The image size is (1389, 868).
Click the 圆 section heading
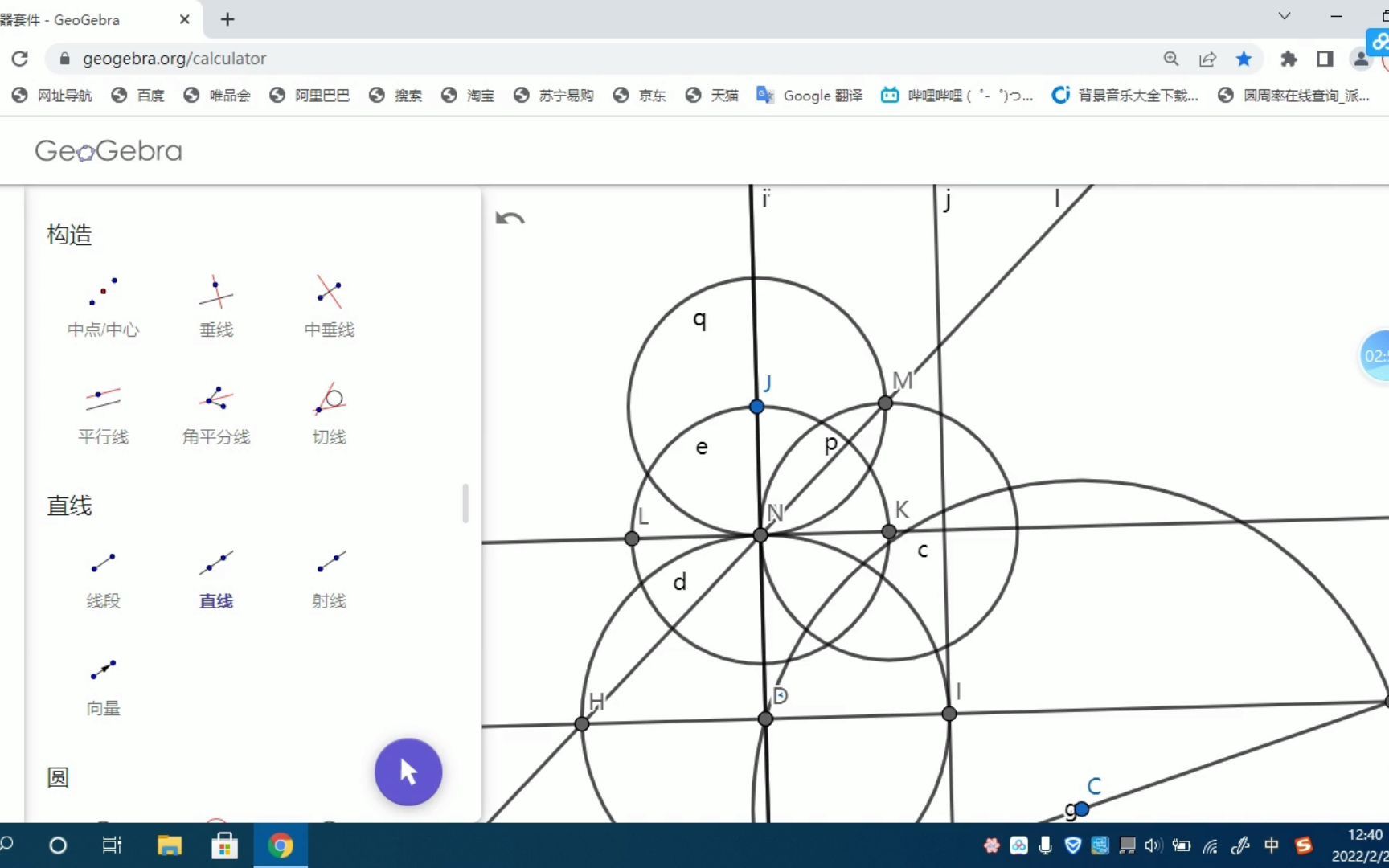point(58,777)
